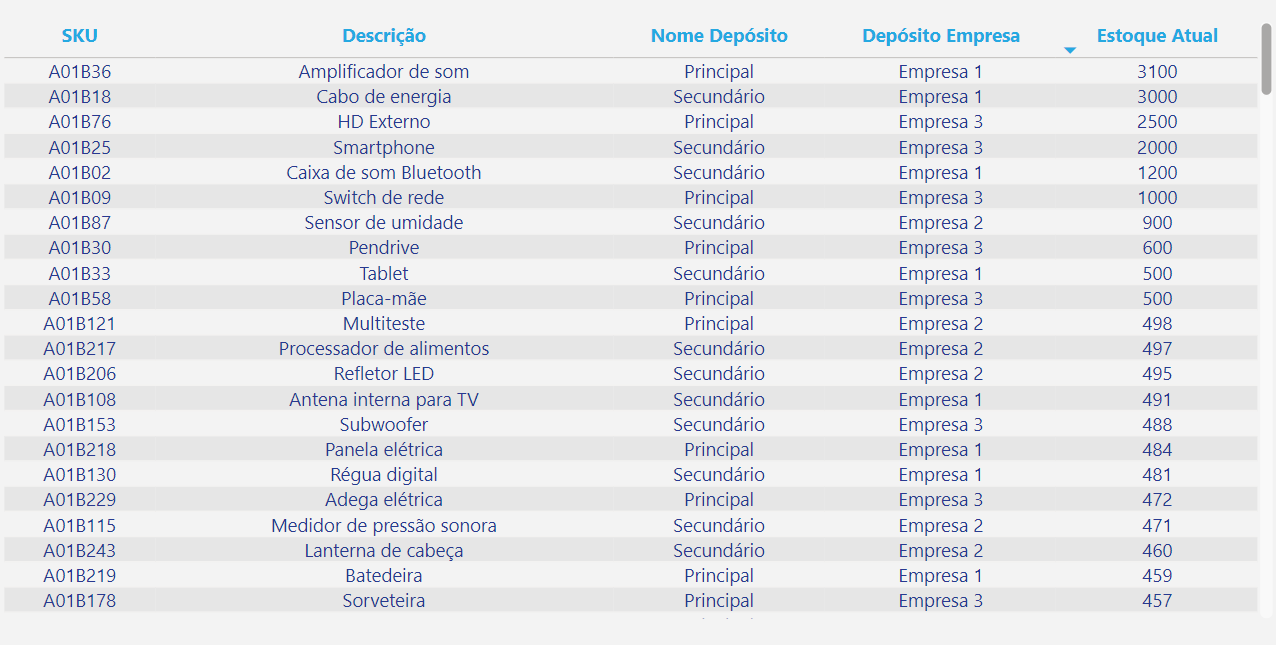
Task: Sort by the Descrição column header
Action: click(383, 35)
